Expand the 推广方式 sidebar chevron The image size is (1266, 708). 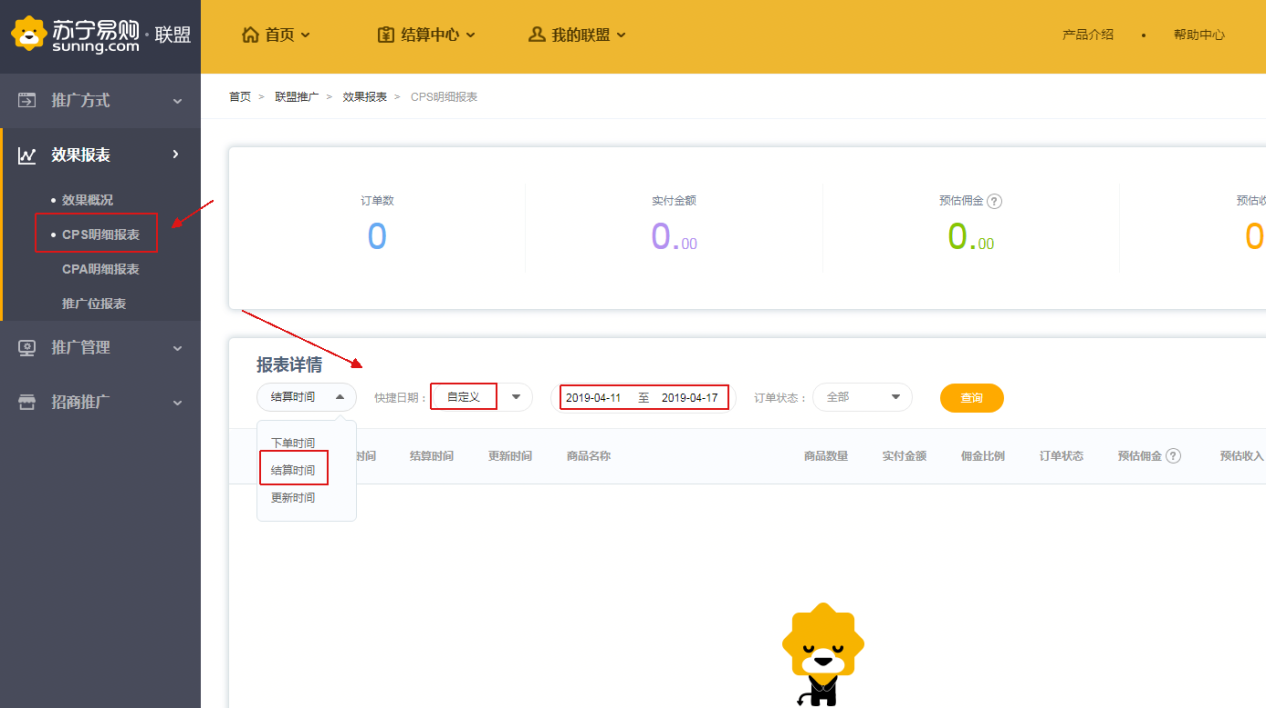[177, 101]
